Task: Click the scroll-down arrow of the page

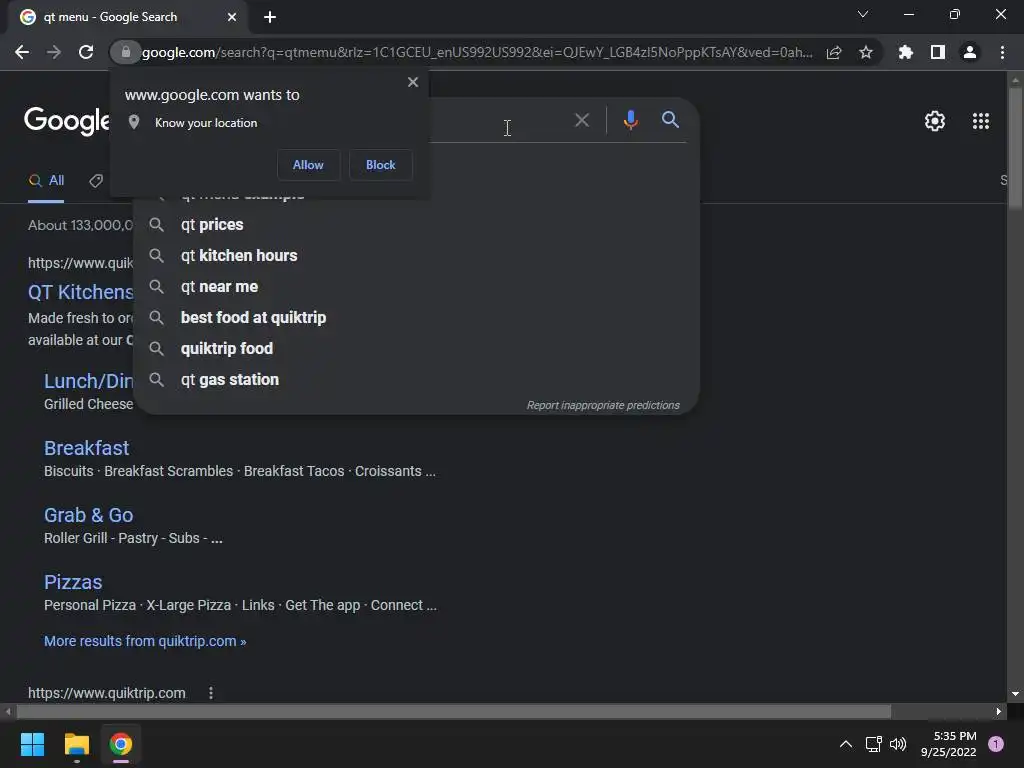Action: [x=1015, y=694]
